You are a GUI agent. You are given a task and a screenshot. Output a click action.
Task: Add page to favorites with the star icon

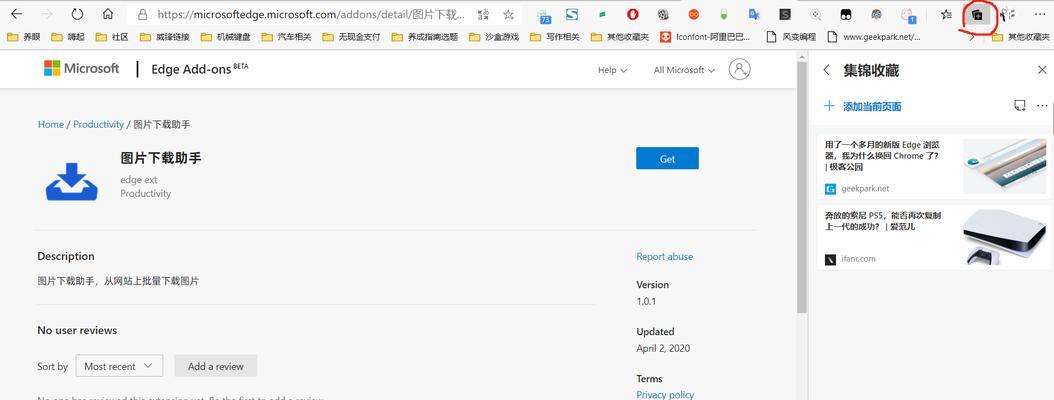pos(509,14)
